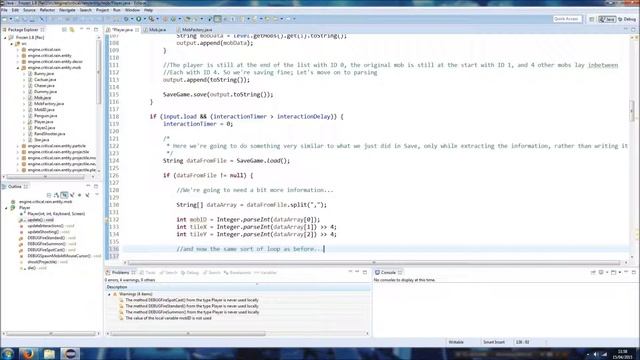
Task: Minimize the Problems view panel
Action: 357,272
